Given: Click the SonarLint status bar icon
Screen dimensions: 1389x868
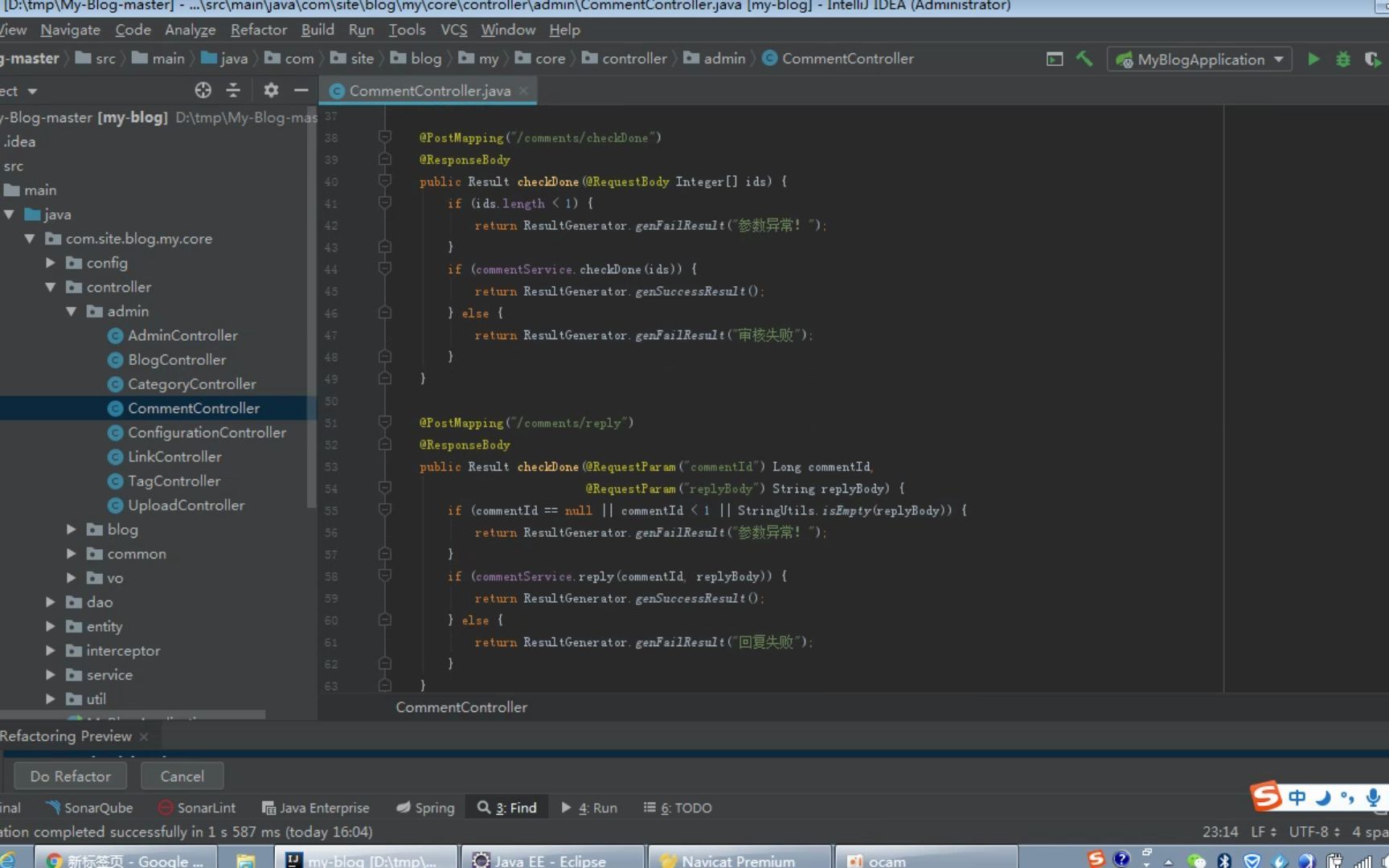Looking at the screenshot, I should (195, 808).
